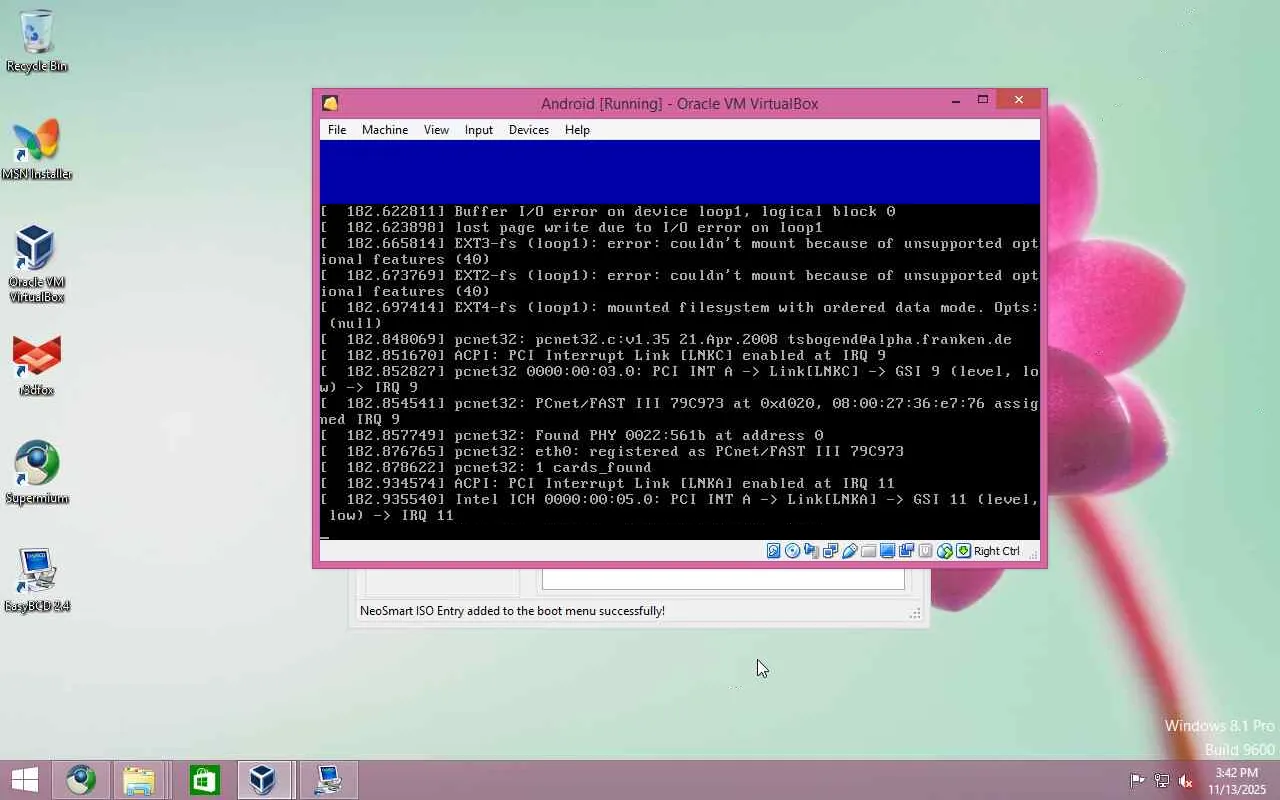Open the Recycle Bin desktop icon
1280x800 pixels.
coord(37,41)
